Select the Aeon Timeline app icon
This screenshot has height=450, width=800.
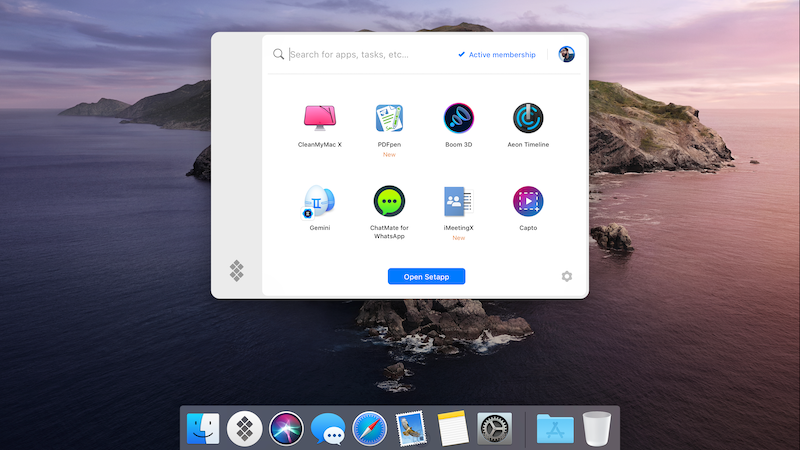528,118
